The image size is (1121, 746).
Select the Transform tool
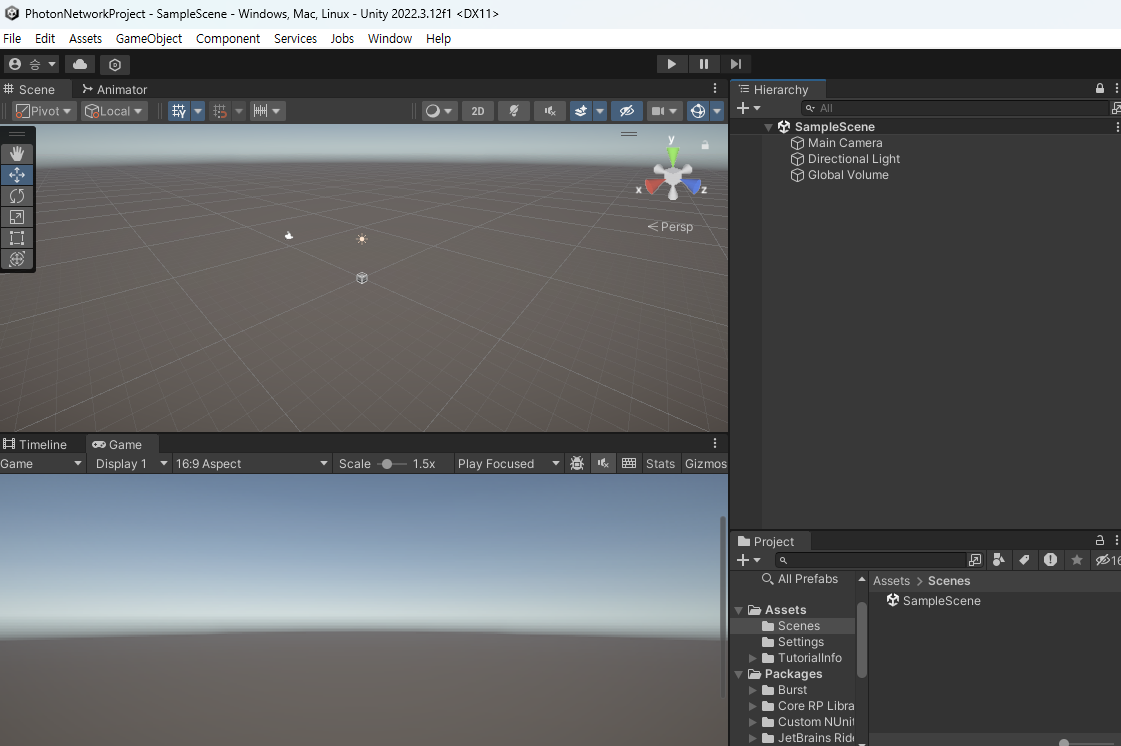[17, 259]
